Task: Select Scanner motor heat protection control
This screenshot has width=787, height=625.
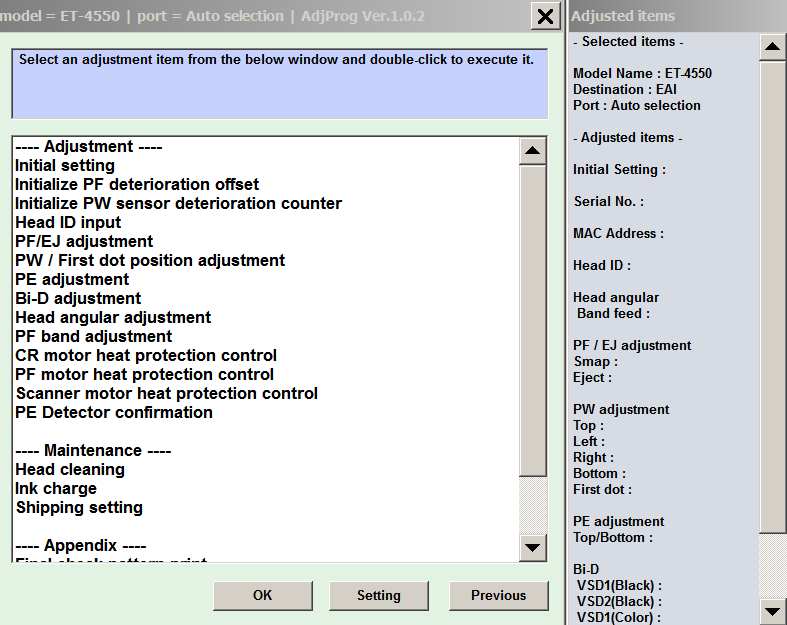Action: [166, 394]
